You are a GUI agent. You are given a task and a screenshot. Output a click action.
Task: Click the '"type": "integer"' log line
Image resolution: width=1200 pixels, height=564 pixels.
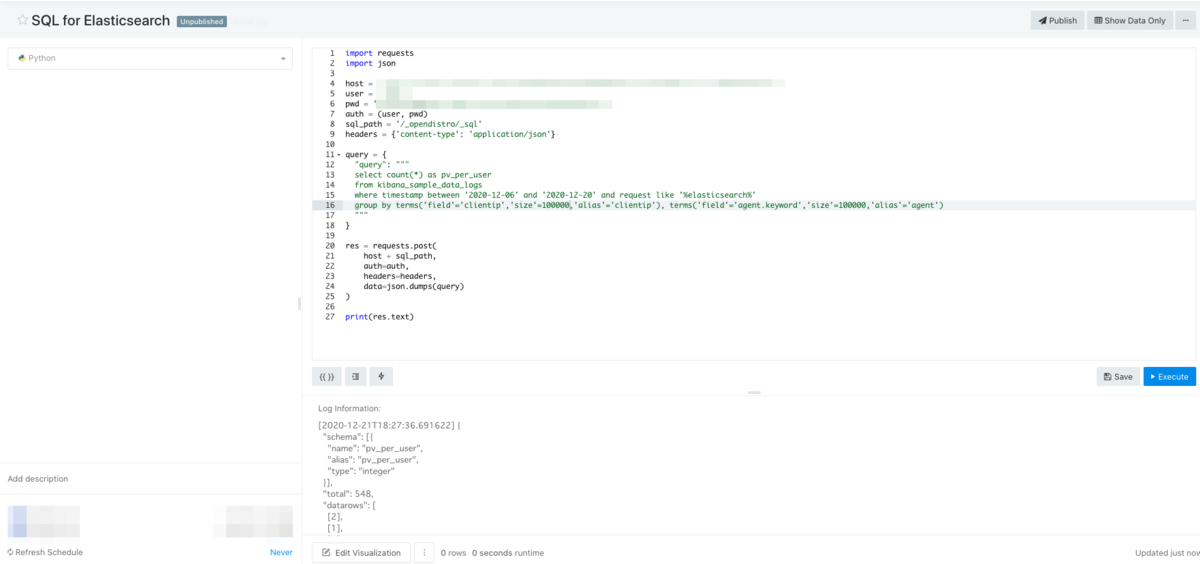tap(361, 471)
